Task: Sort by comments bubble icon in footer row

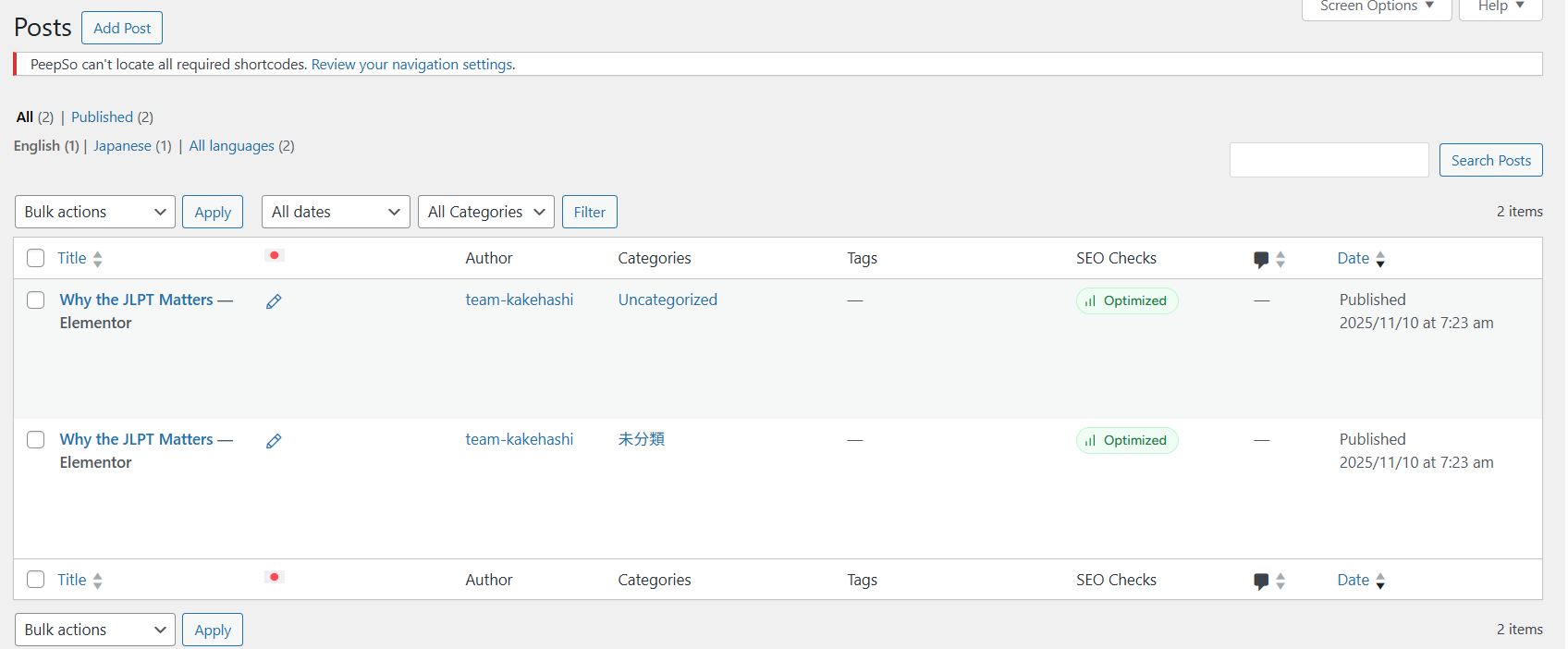Action: [x=1261, y=581]
